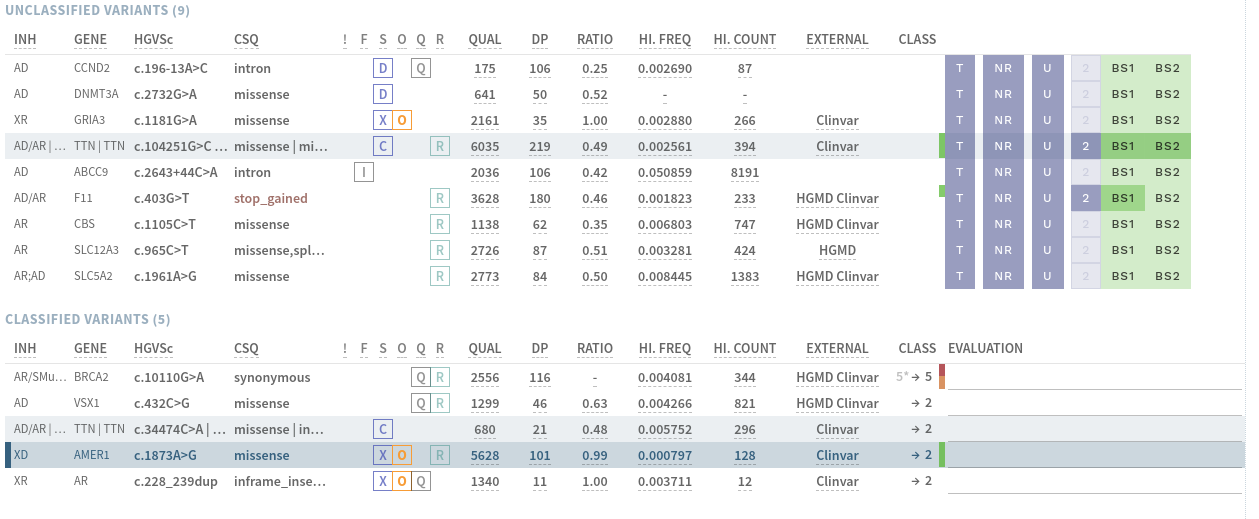Click the C badge in c.104251G>C row
This screenshot has width=1259, height=519.
[383, 146]
